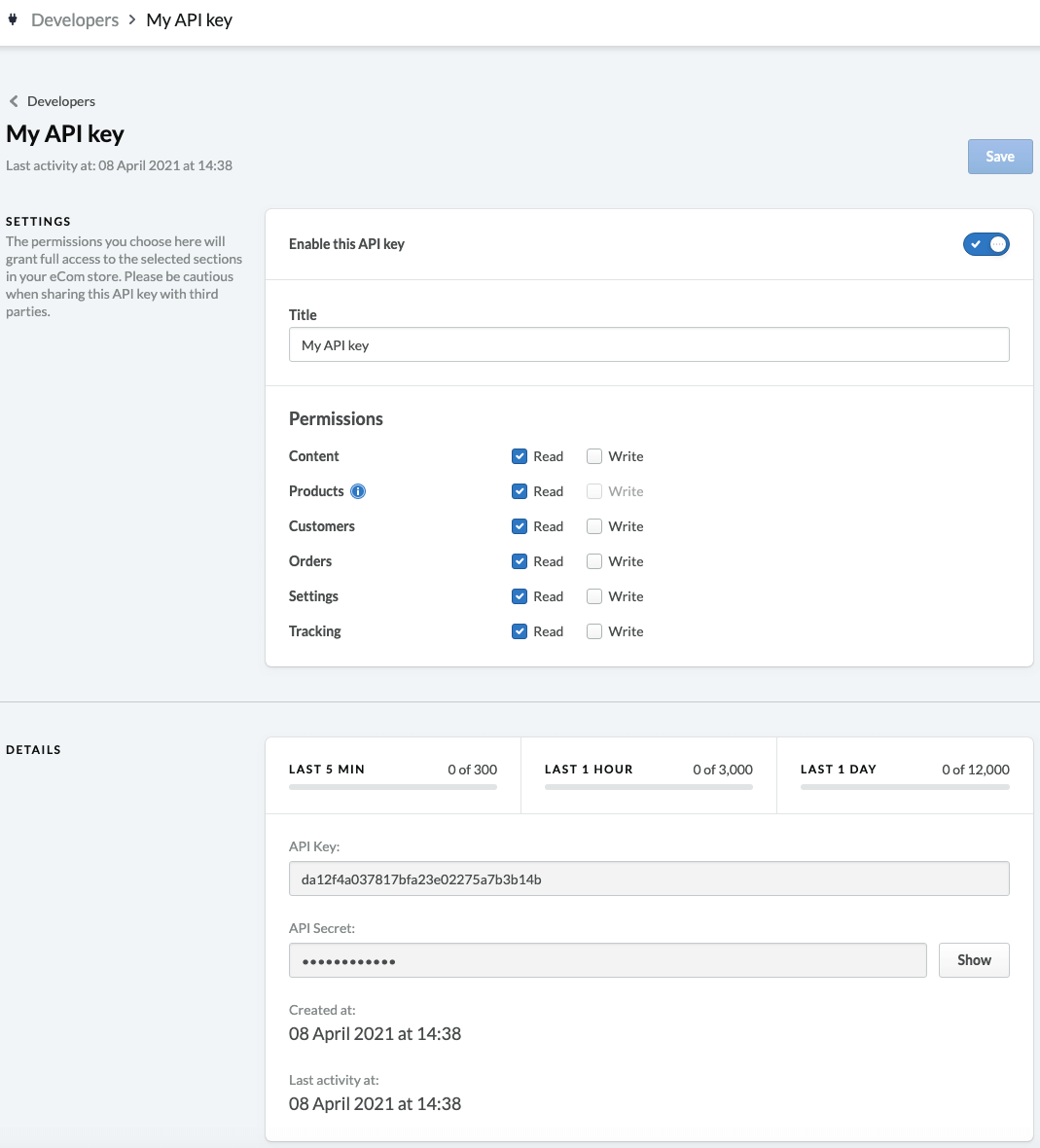
Task: Click the SETTINGS section label
Action: (38, 221)
